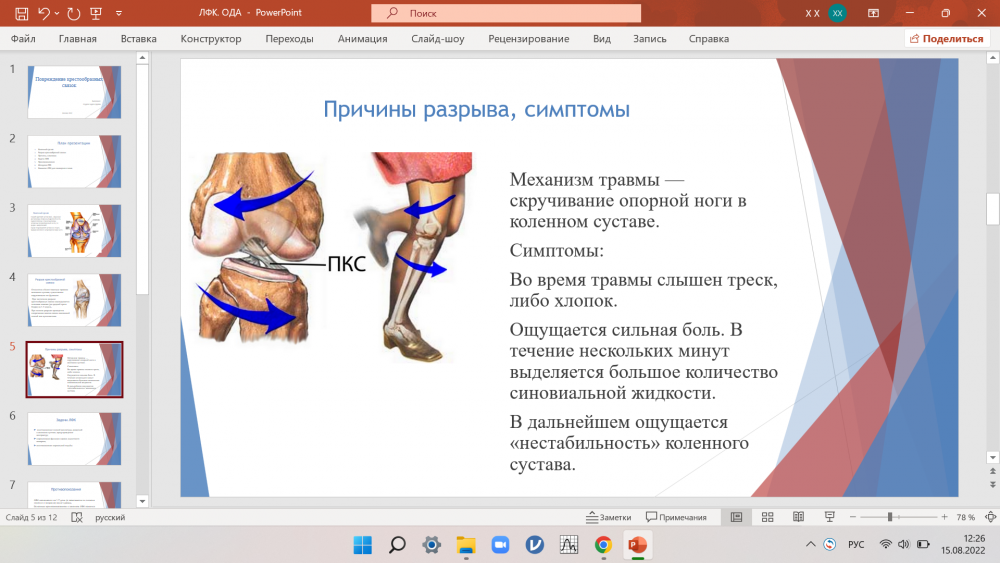Zoom out with minus button

click(853, 517)
